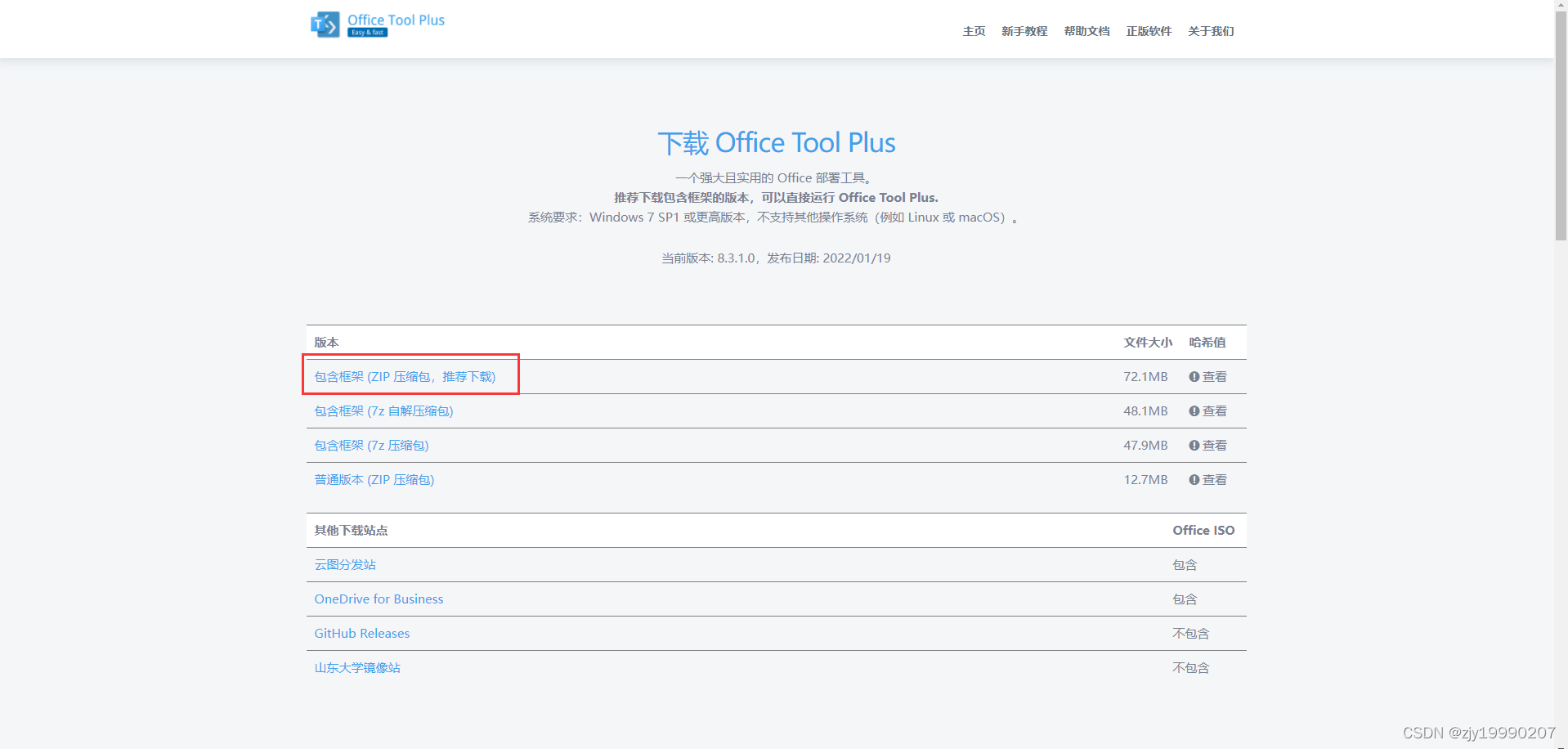Click the scrollbar up arrow
The height and width of the screenshot is (749, 1568).
(x=1561, y=7)
